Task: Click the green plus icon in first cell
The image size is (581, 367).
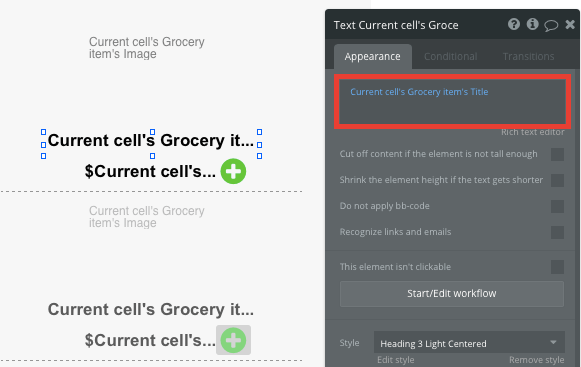Action: coord(233,171)
